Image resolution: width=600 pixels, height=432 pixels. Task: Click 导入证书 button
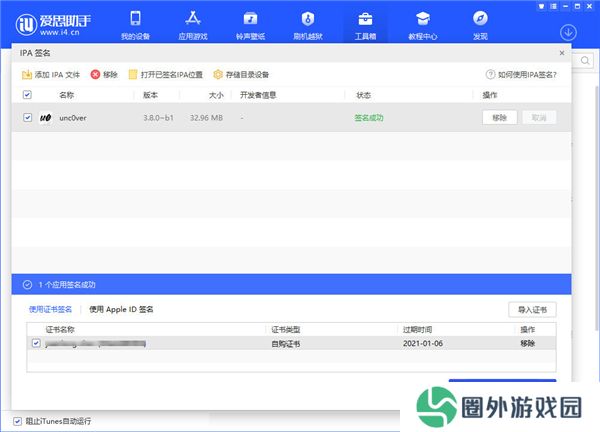532,310
